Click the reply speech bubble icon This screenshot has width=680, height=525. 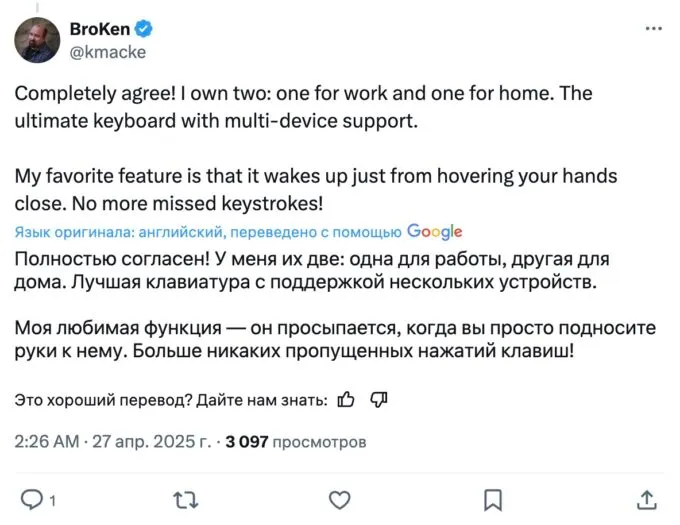click(32, 498)
